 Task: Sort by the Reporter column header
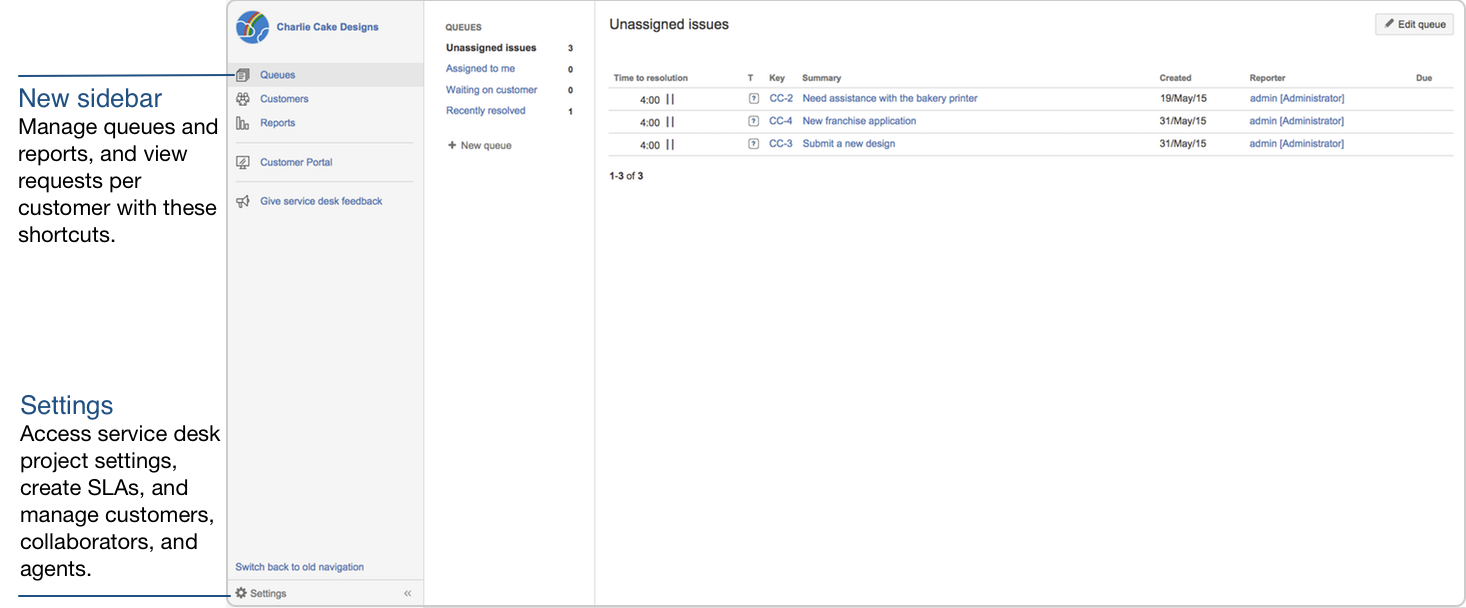tap(1268, 78)
